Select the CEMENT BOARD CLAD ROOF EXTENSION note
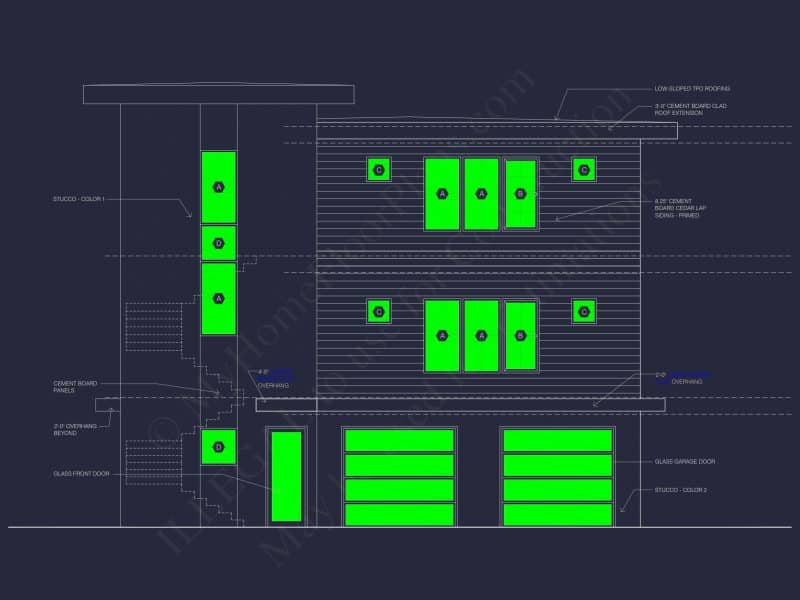800x600 pixels. click(x=690, y=109)
